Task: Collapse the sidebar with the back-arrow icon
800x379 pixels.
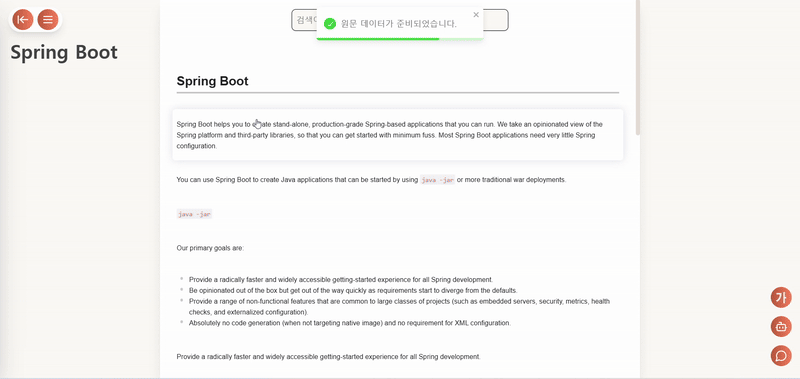Action: [x=22, y=20]
